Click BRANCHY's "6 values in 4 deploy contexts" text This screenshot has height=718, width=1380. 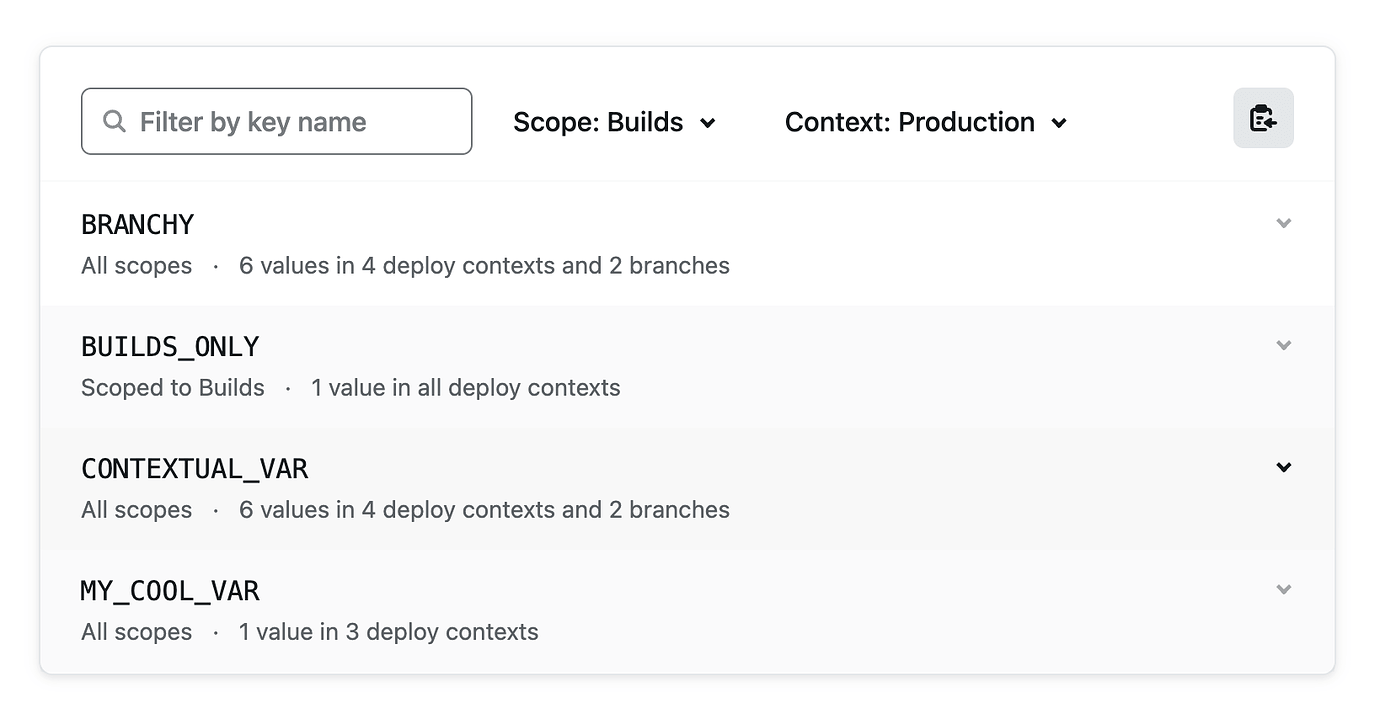[484, 266]
